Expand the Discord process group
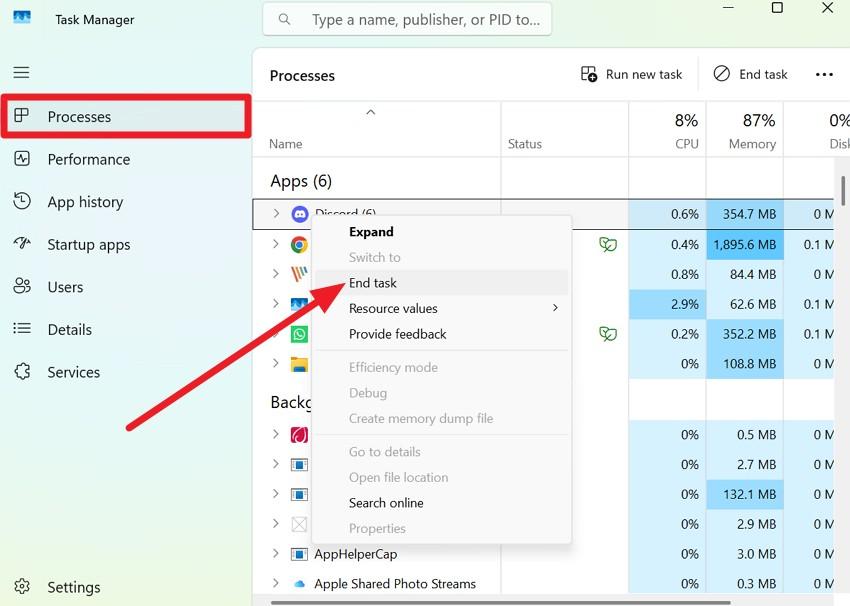The image size is (850, 606). [x=277, y=214]
